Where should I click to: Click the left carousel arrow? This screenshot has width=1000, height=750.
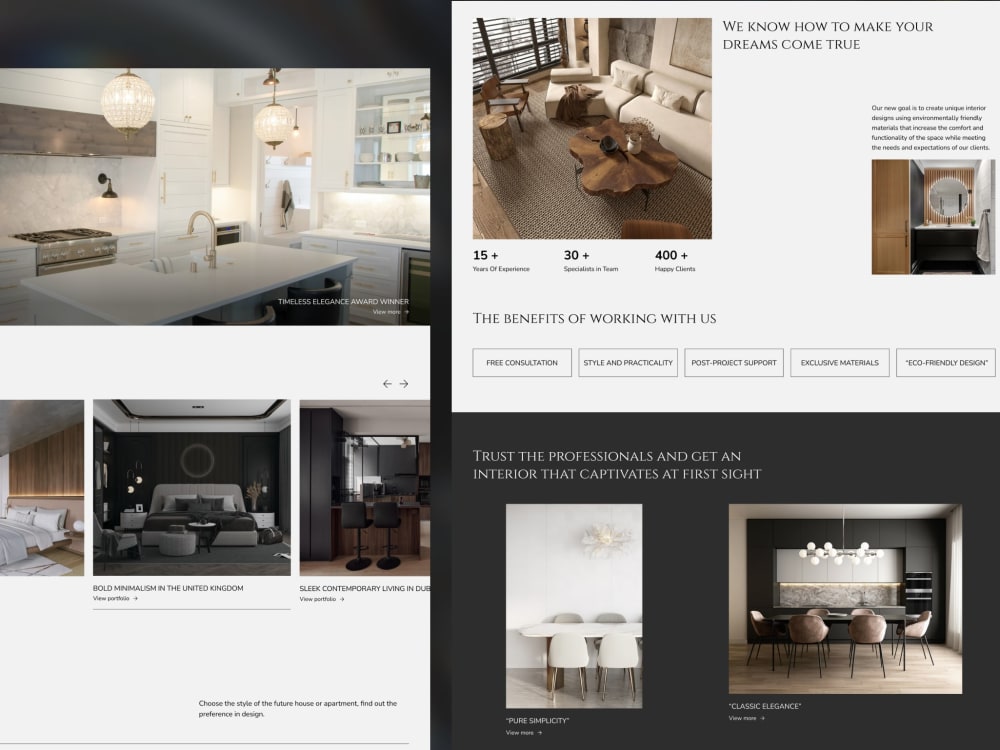coord(387,384)
